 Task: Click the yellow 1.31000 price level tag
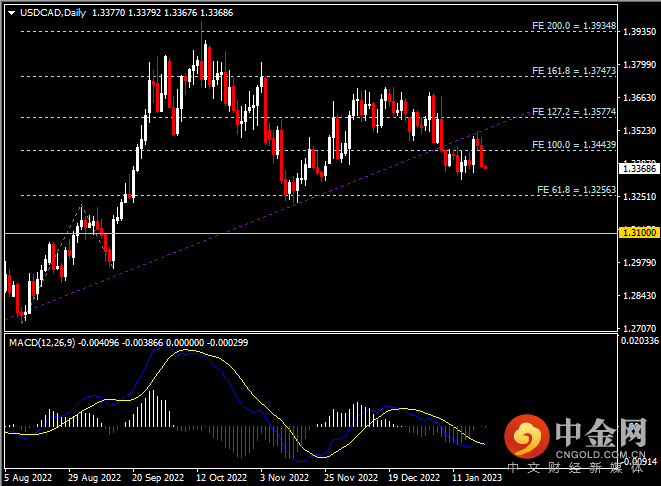(x=639, y=233)
